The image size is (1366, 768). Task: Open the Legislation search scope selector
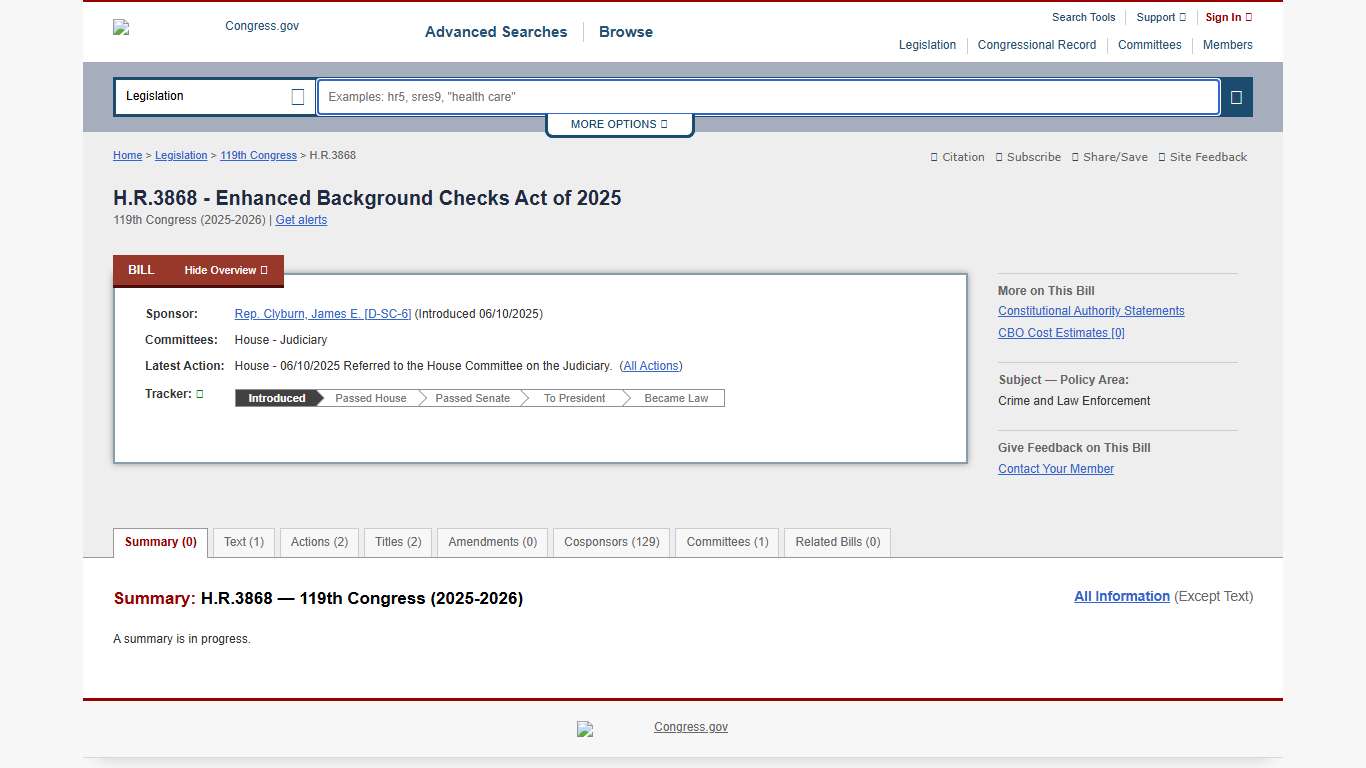213,96
